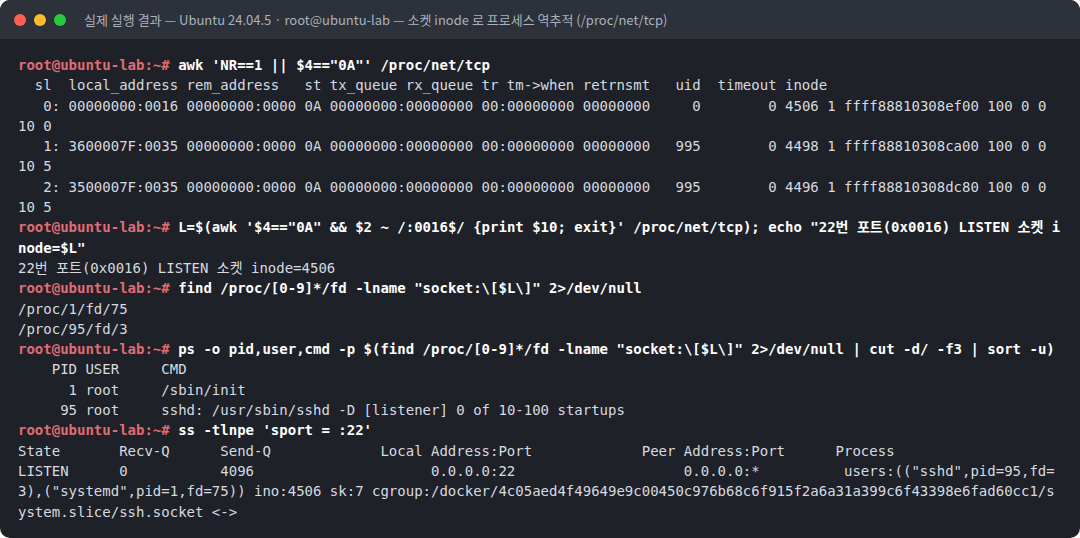Click the ss -tlnpe 'sport = :22' command

point(275,431)
